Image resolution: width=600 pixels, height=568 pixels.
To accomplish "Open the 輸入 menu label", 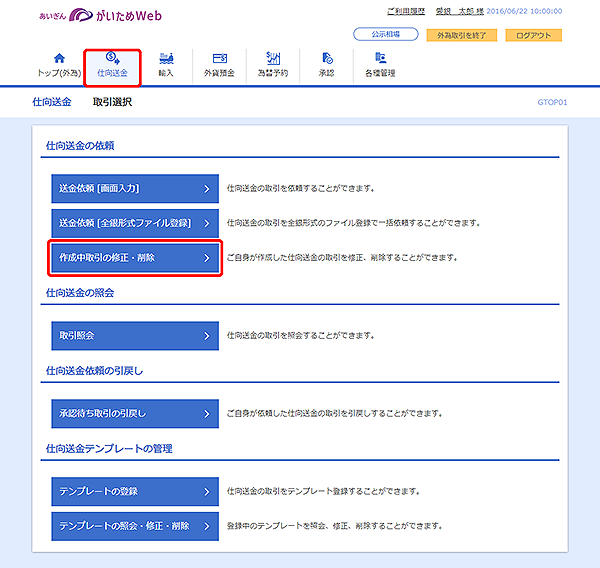I will pos(166,73).
